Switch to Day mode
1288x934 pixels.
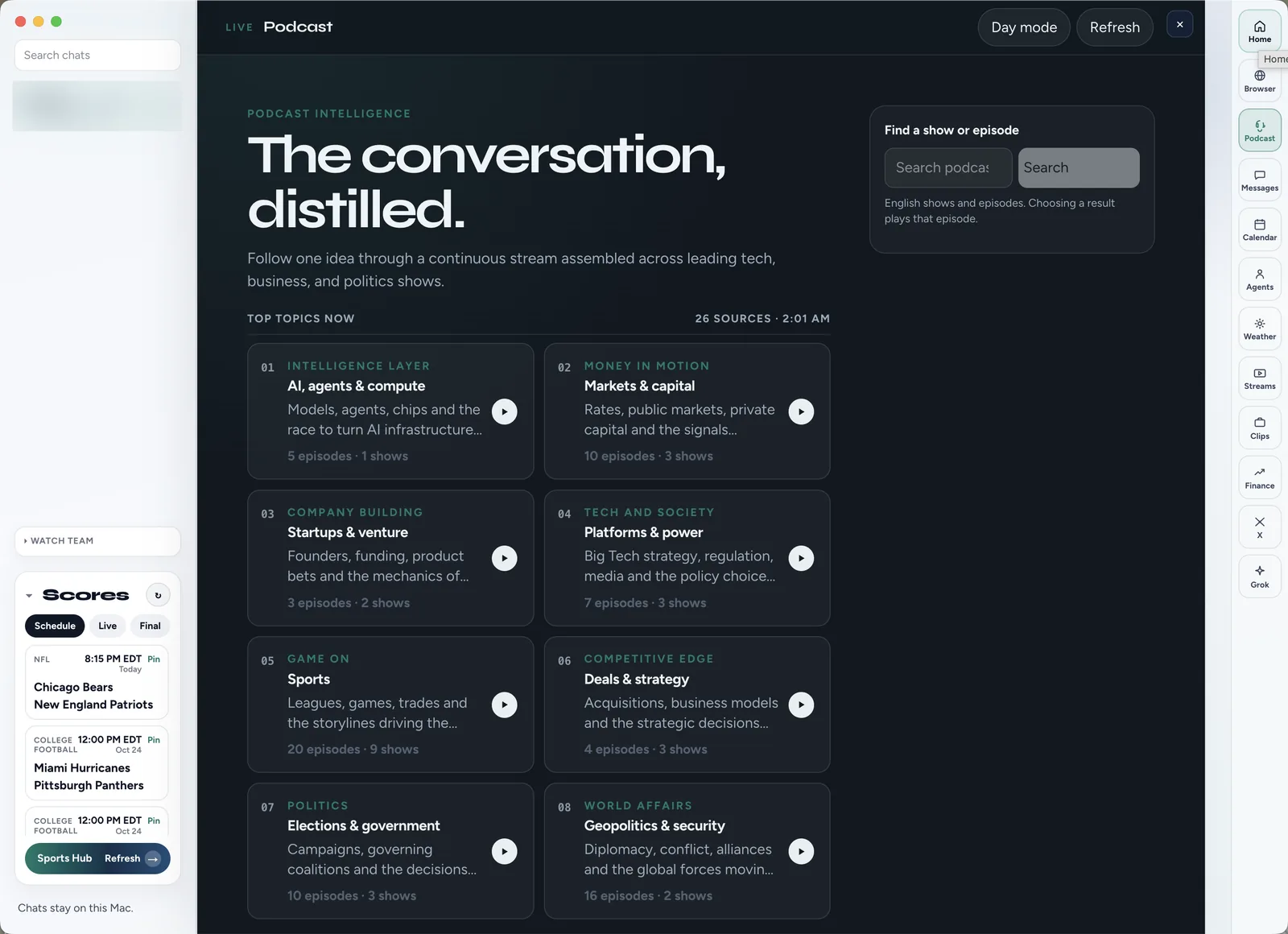coord(1024,27)
